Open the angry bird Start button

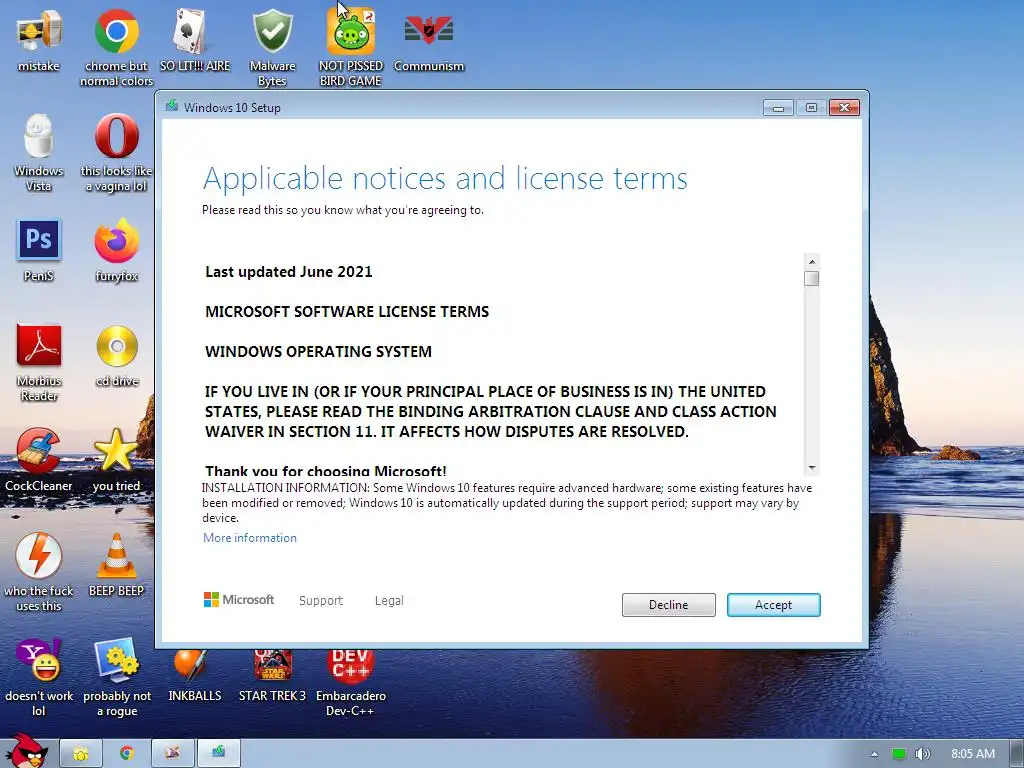(25, 751)
